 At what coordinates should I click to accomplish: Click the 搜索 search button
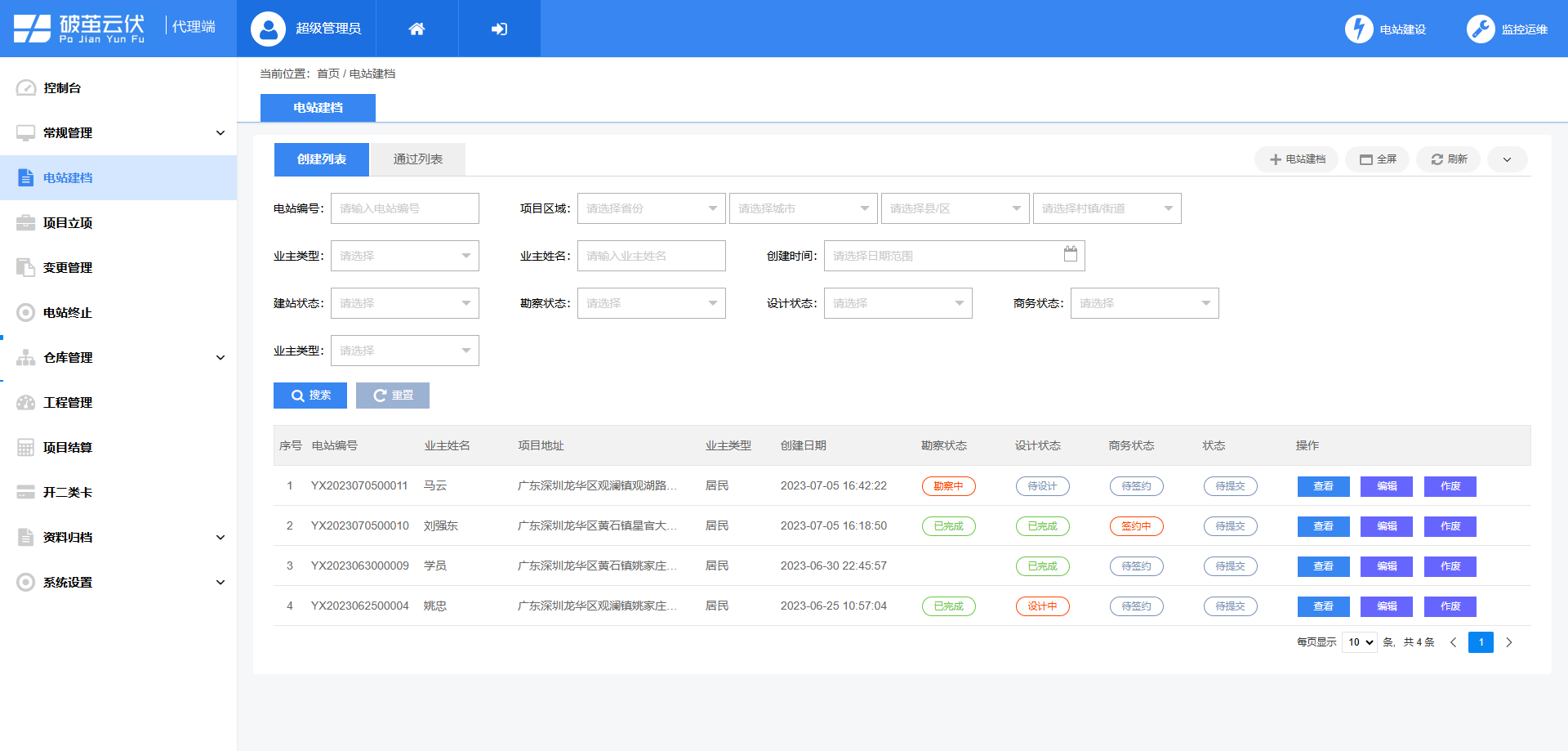(x=310, y=396)
